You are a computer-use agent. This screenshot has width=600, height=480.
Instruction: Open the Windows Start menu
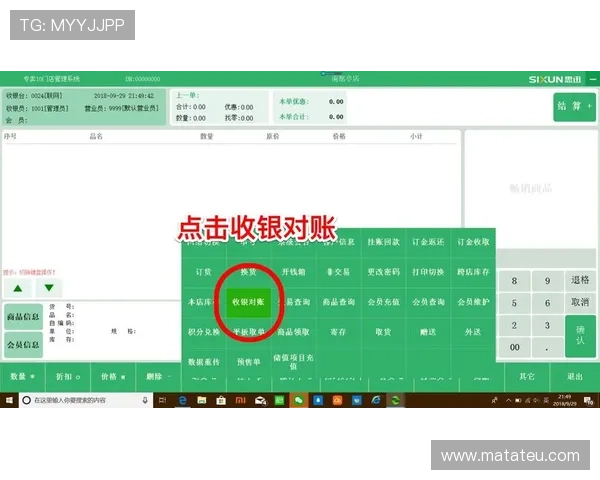tap(9, 400)
